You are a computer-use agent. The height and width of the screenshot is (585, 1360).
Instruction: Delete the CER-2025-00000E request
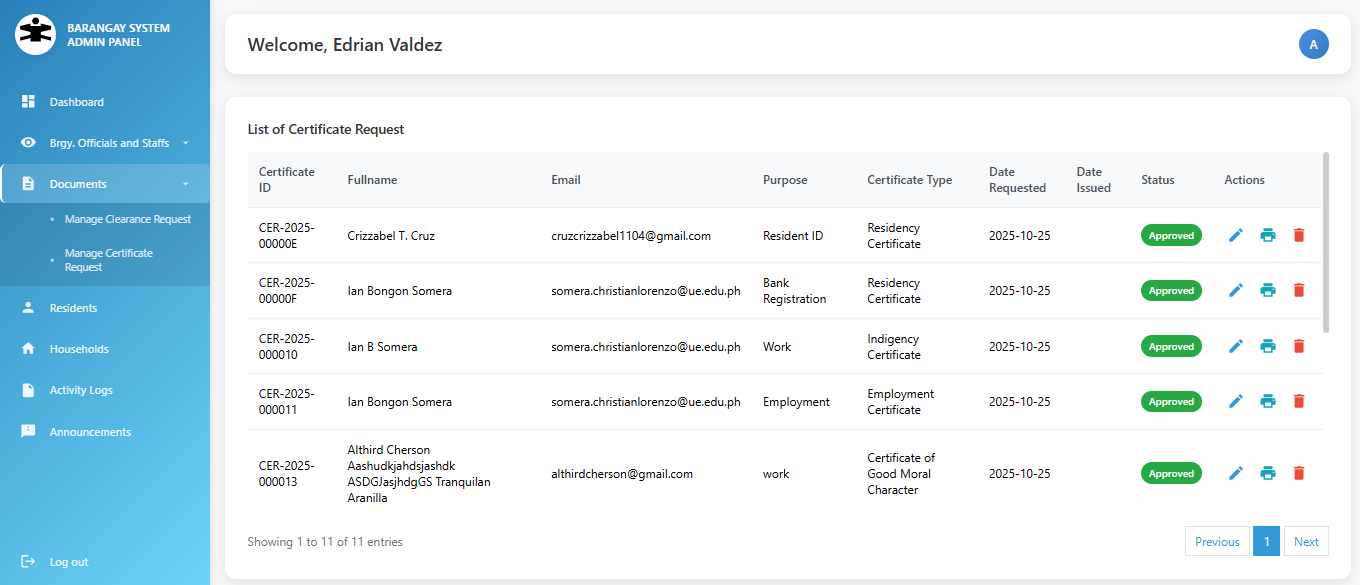tap(1299, 235)
